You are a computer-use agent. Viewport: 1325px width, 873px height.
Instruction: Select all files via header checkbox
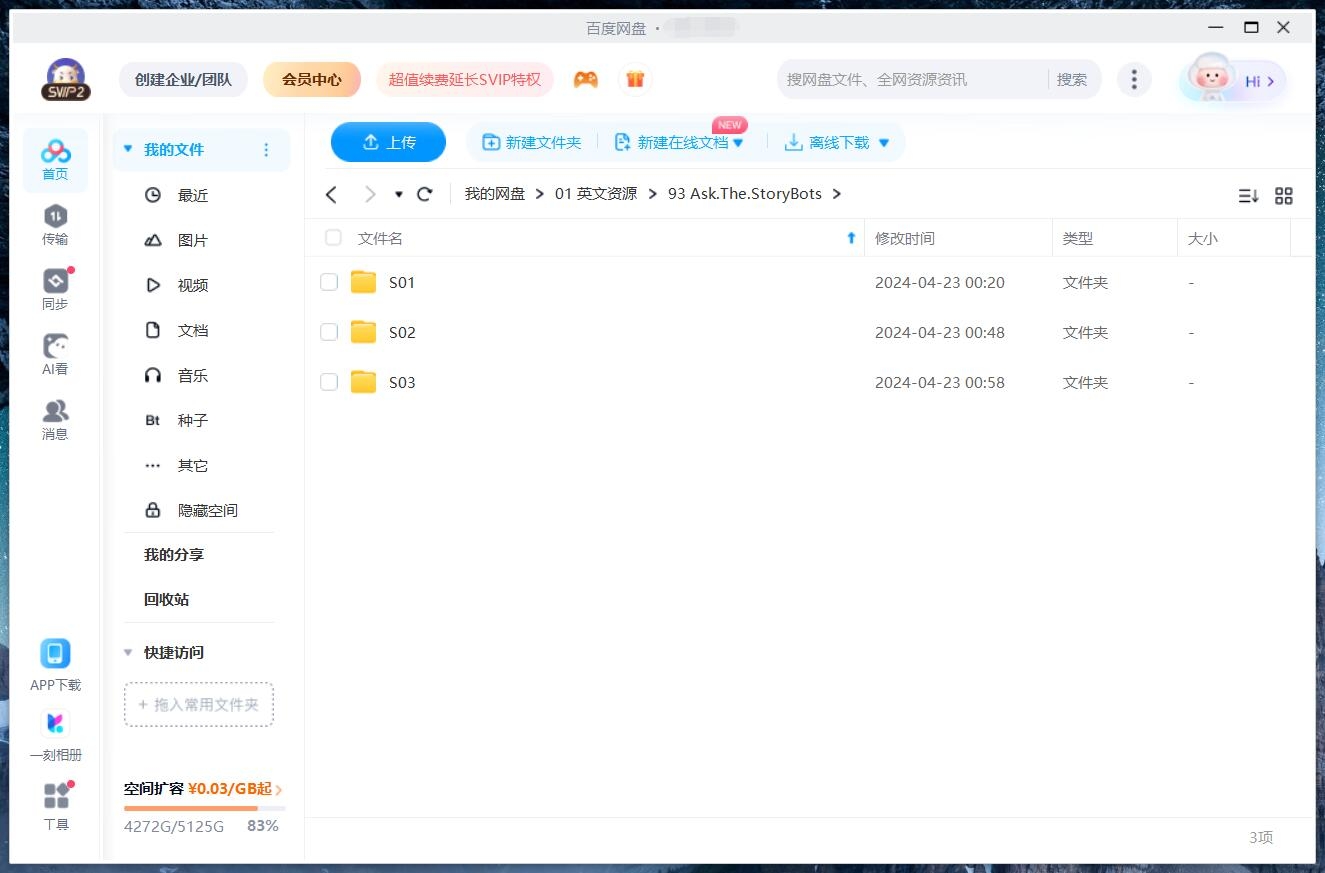tap(332, 238)
